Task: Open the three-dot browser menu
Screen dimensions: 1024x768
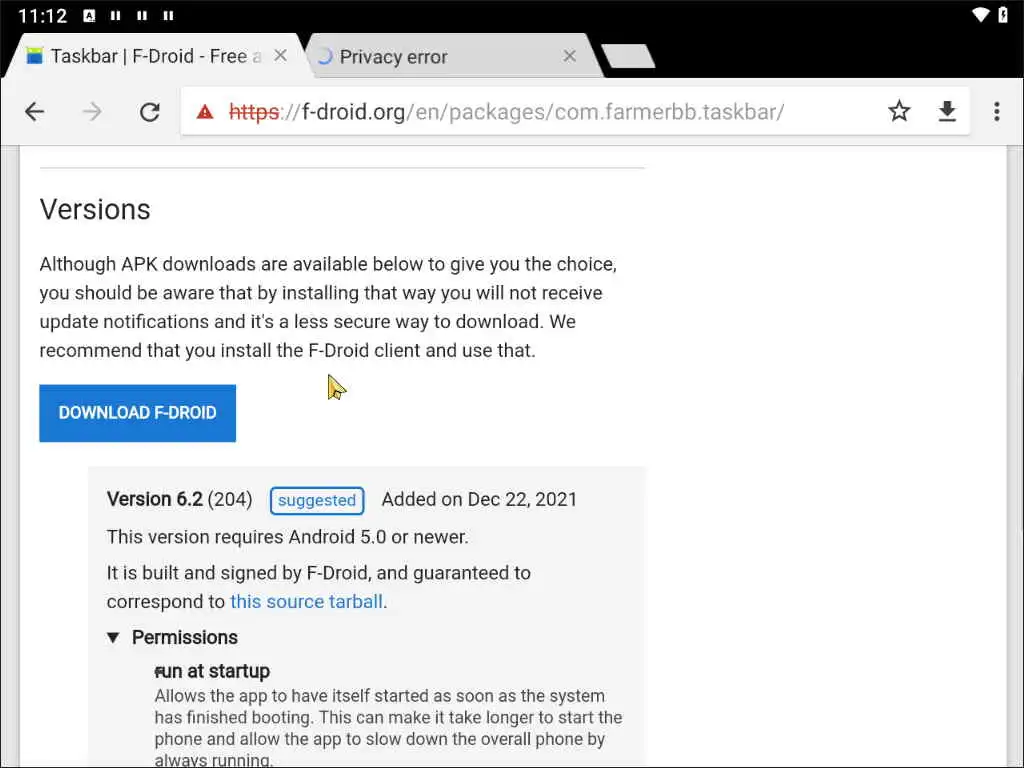Action: coord(997,112)
